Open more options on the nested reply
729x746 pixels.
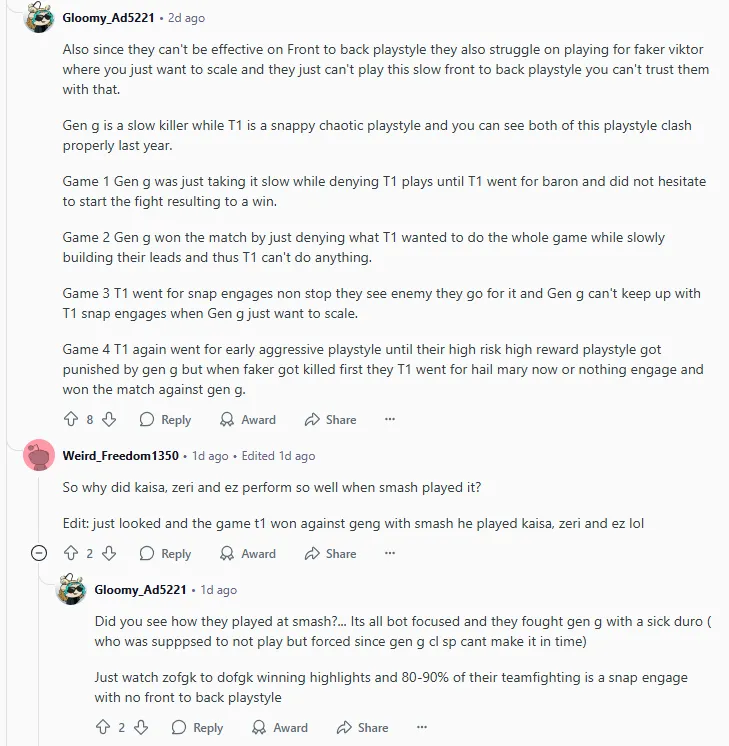click(x=422, y=728)
